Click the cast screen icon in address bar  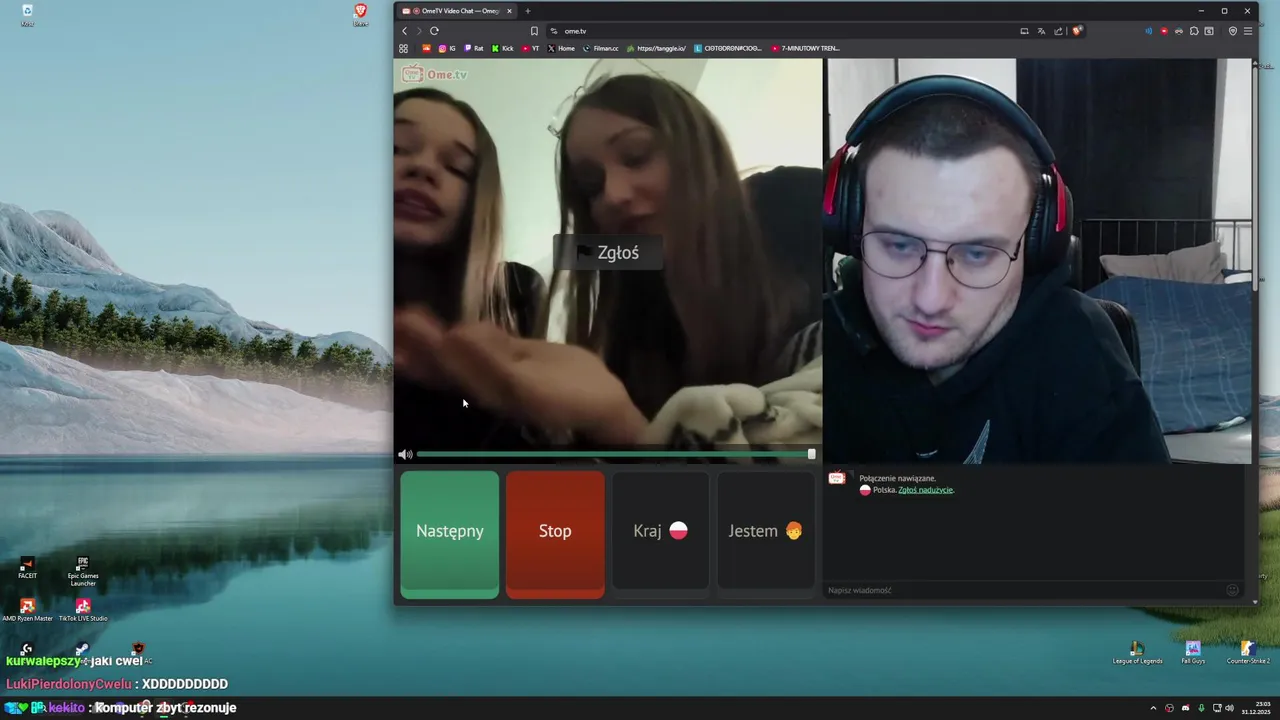coord(1024,31)
